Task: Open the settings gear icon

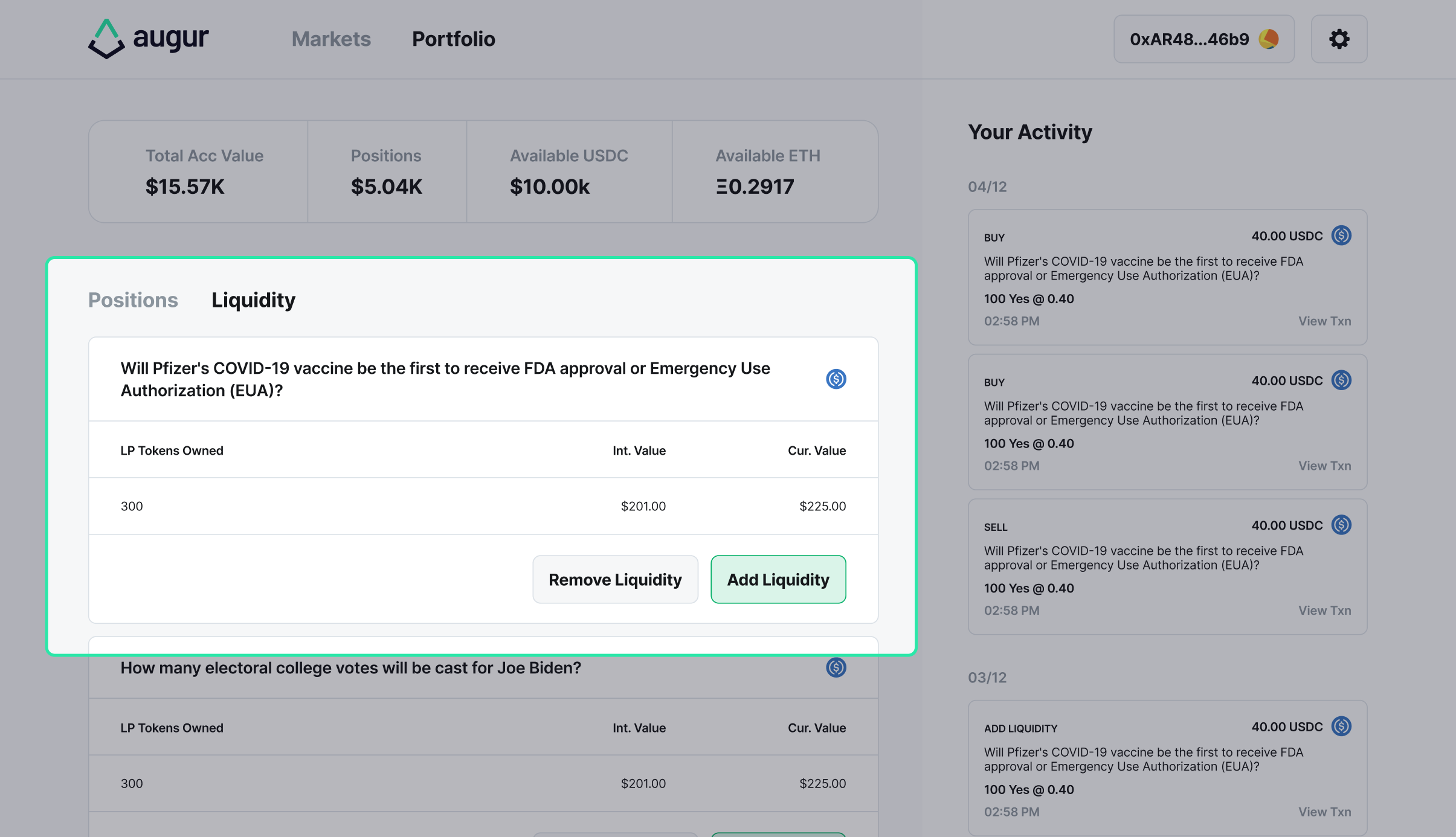Action: pos(1339,39)
